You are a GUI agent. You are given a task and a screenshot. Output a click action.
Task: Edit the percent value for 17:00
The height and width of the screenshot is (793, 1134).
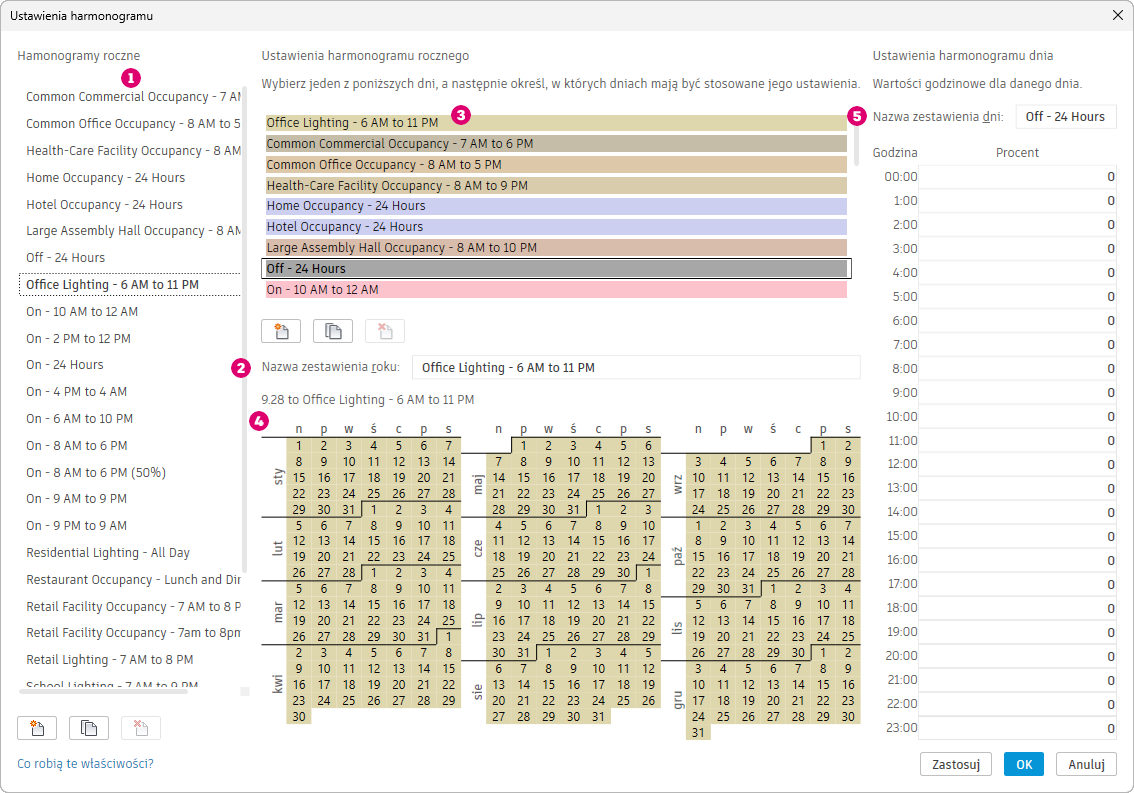tap(1017, 584)
